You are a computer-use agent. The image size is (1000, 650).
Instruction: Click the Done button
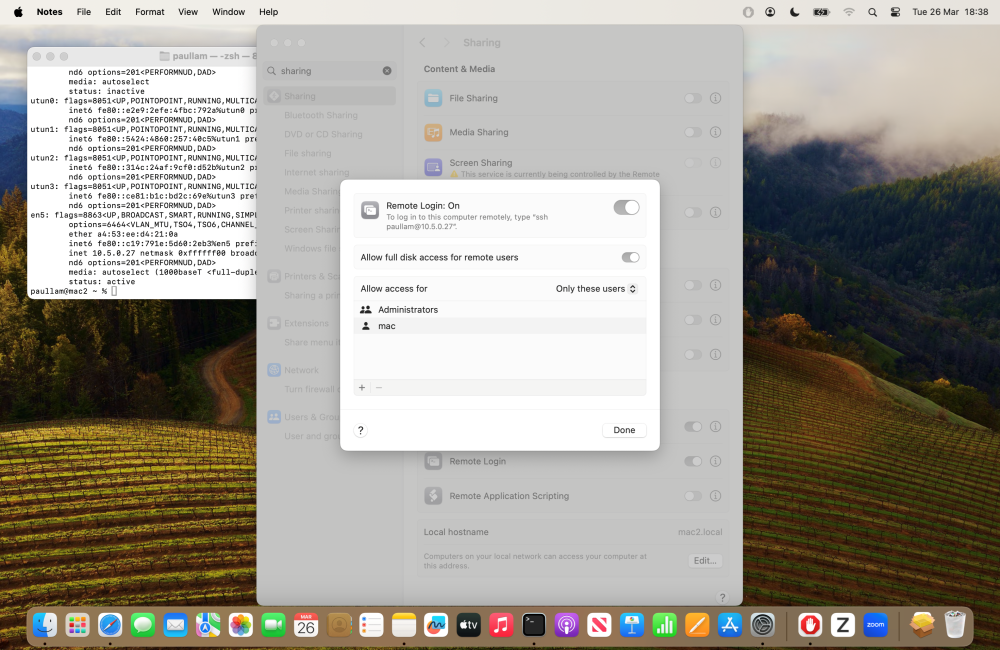pos(623,429)
